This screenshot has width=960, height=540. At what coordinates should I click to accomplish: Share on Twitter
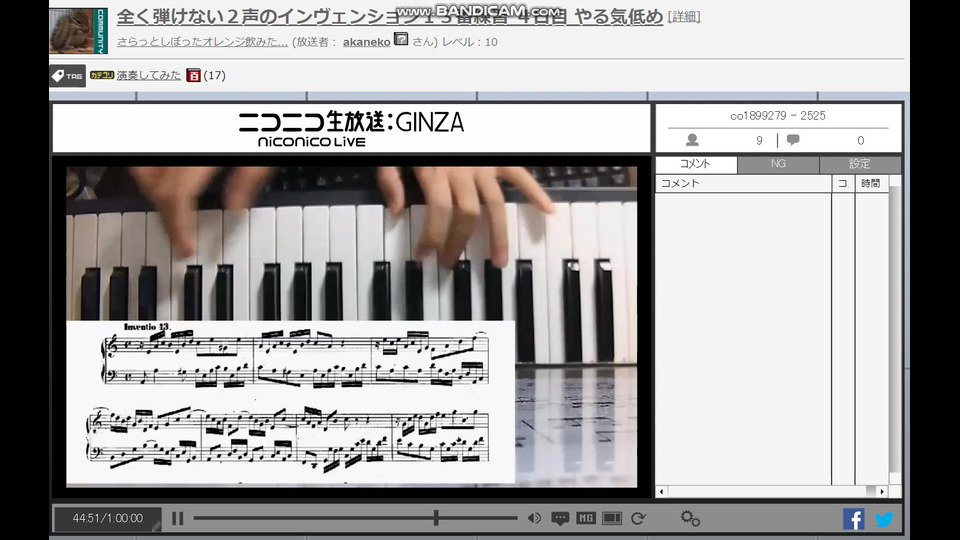(883, 519)
